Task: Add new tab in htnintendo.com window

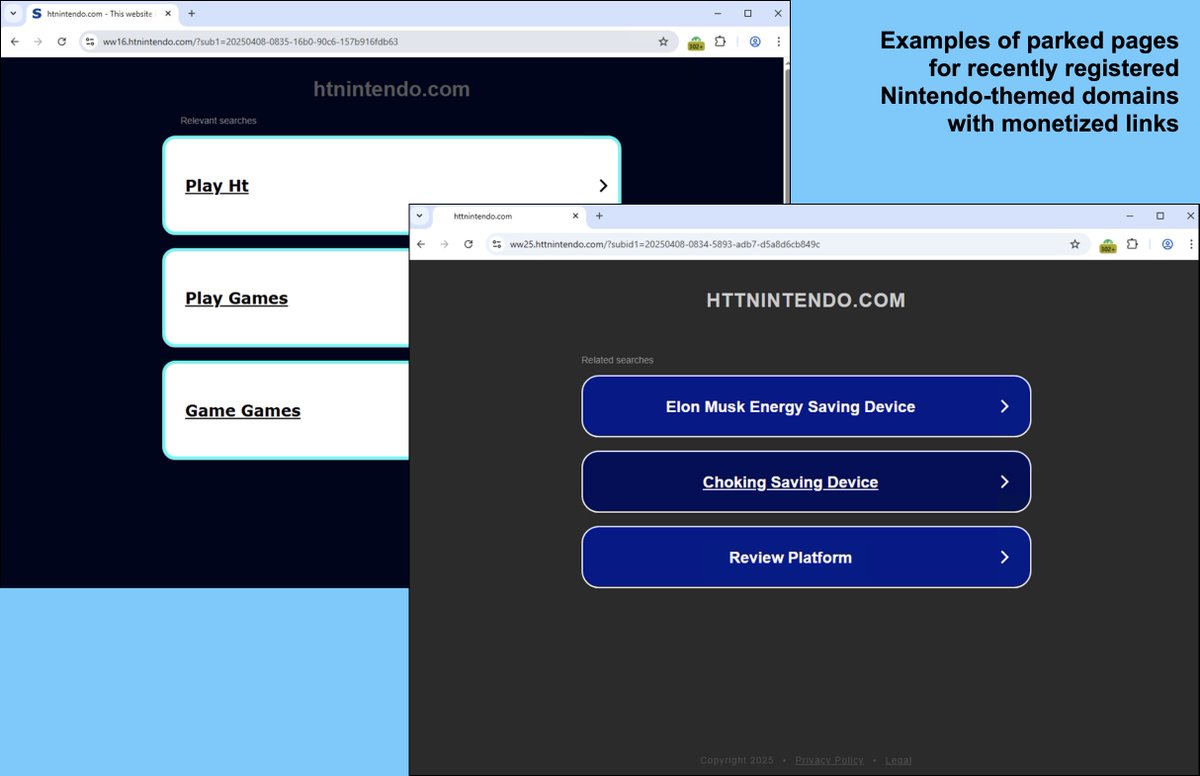Action: pos(191,14)
